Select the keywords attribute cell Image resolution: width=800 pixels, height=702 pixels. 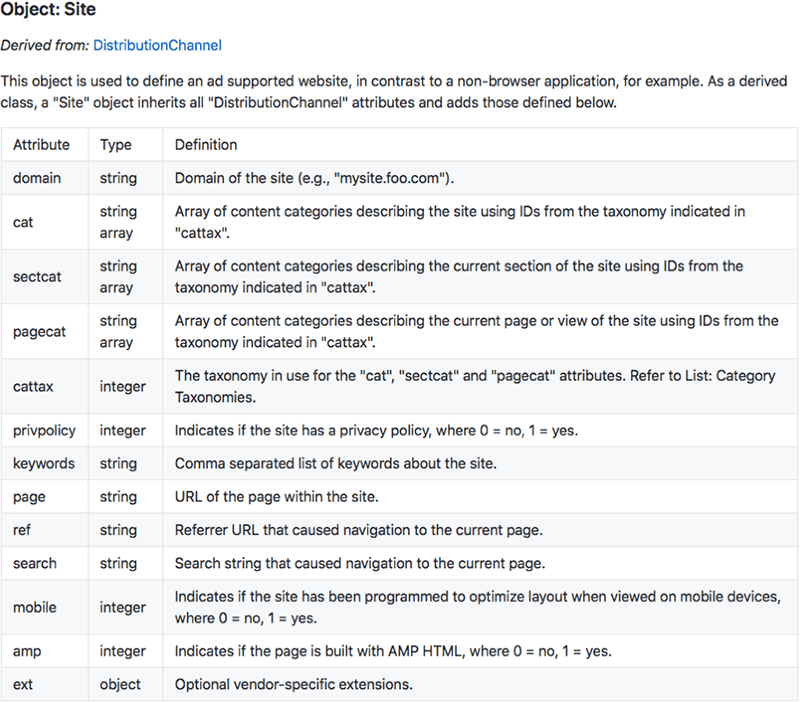(43, 464)
